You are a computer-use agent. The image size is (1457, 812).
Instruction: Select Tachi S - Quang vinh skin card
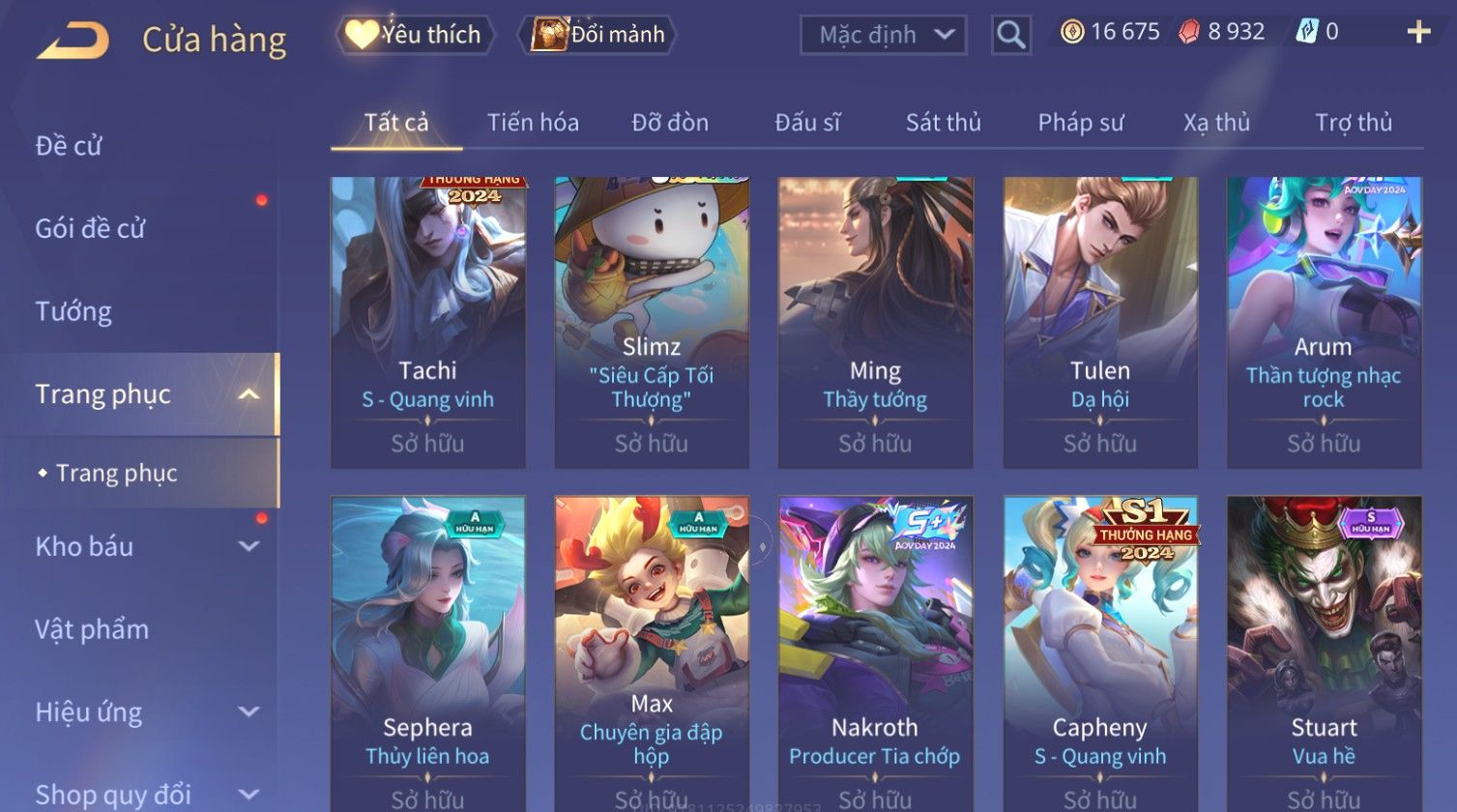(x=427, y=323)
